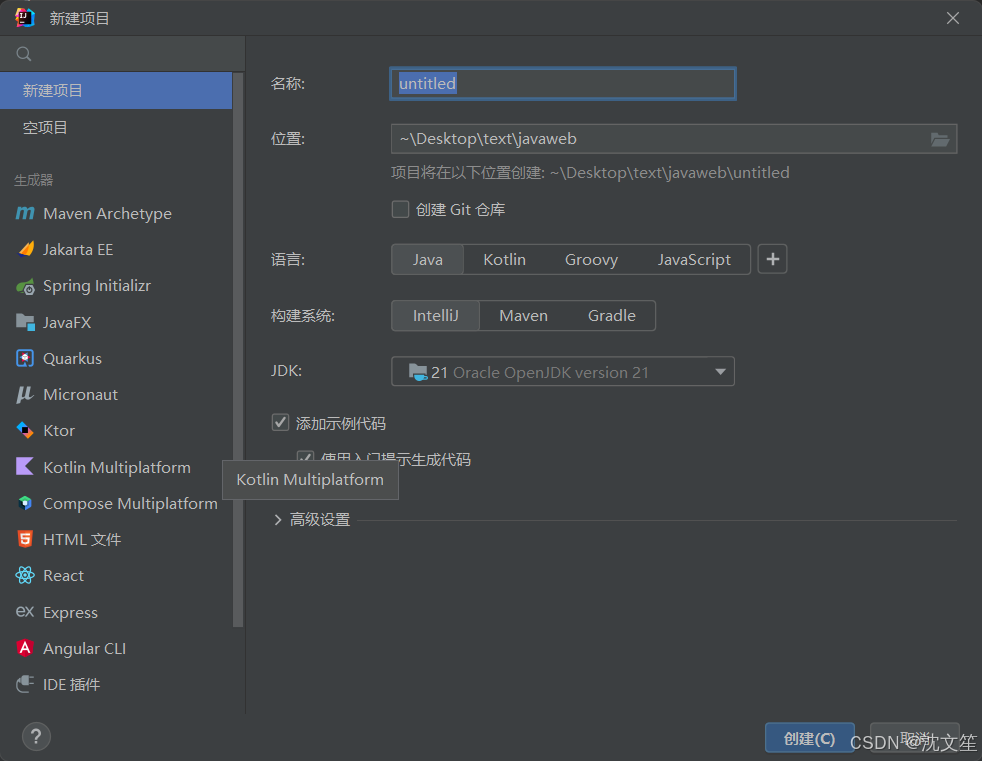Click the Kotlin Multiplatform K icon

point(24,467)
